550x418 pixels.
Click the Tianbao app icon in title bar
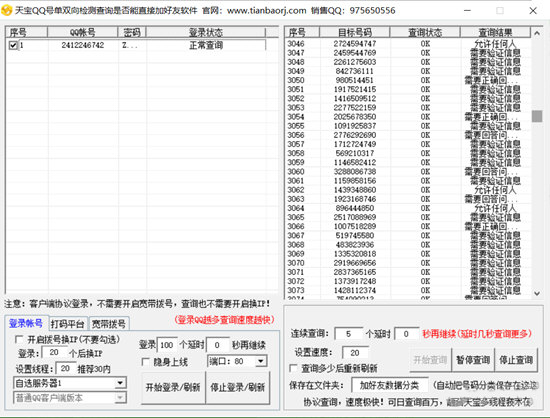(x=7, y=10)
